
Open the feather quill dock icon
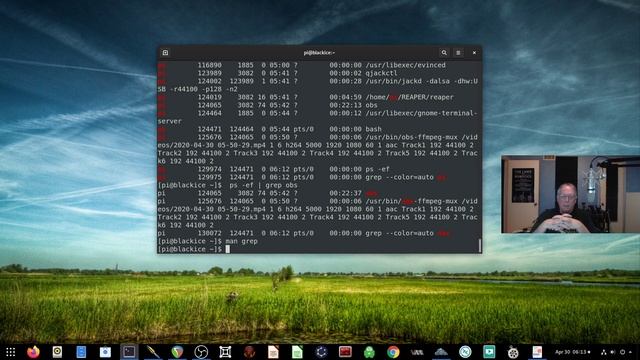(153, 352)
